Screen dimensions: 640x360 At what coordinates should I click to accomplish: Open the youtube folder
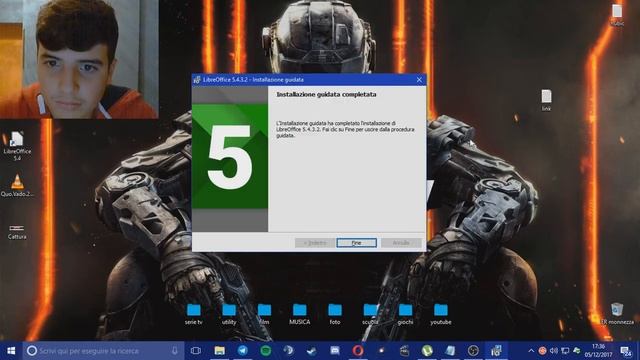click(441, 314)
